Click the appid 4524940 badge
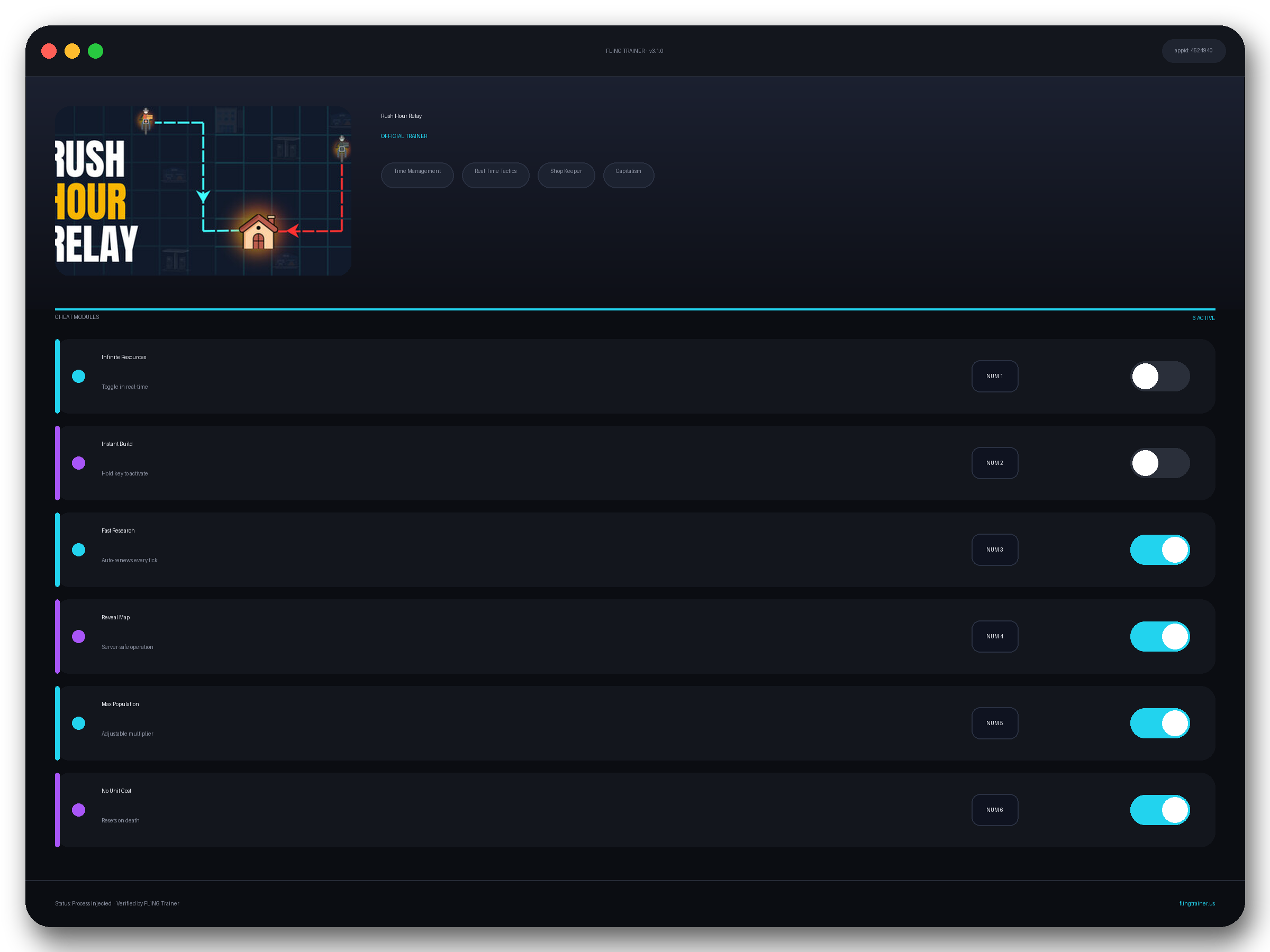Image resolution: width=1270 pixels, height=952 pixels. pos(1194,50)
